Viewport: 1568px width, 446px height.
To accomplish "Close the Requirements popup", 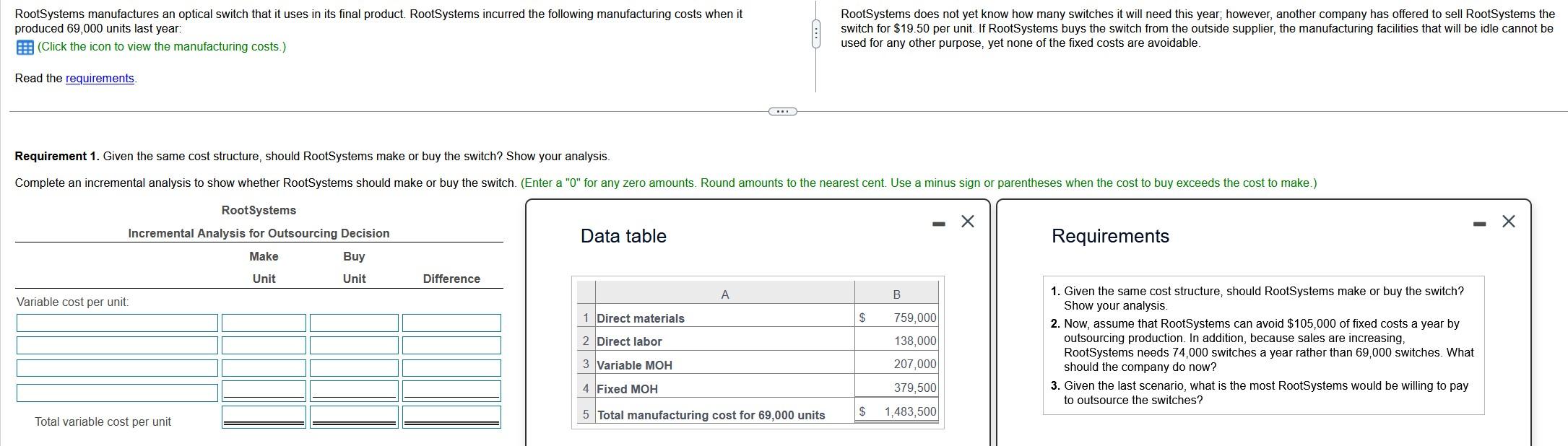I will point(1508,222).
